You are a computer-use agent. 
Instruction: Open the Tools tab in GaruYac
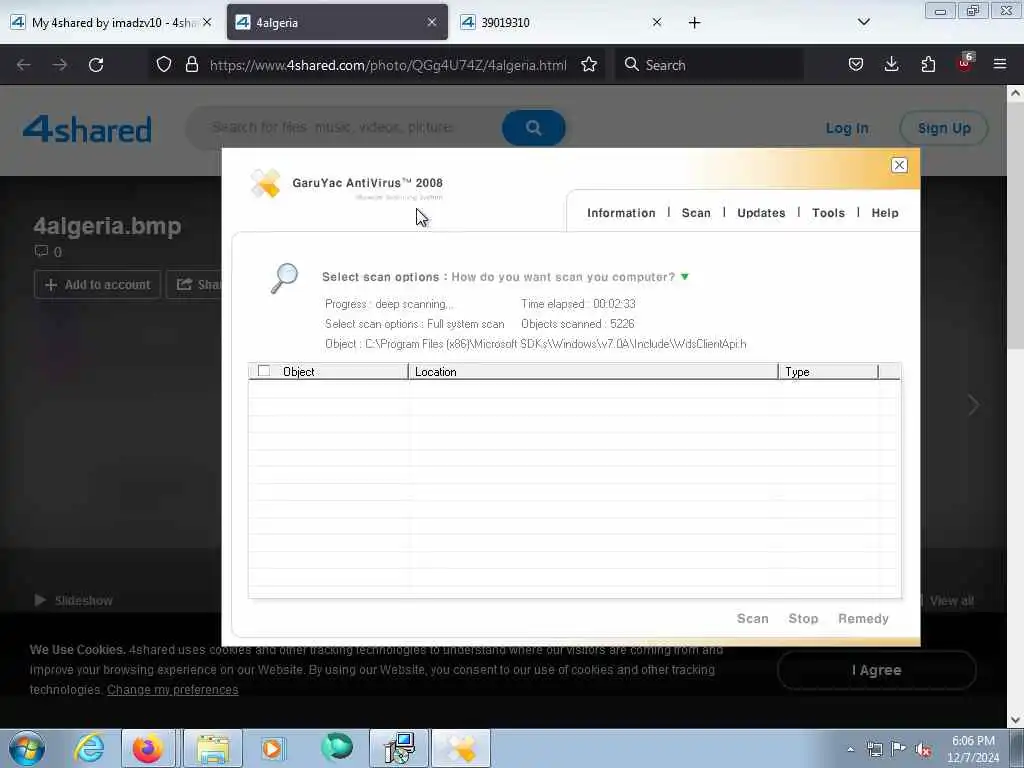pos(828,213)
